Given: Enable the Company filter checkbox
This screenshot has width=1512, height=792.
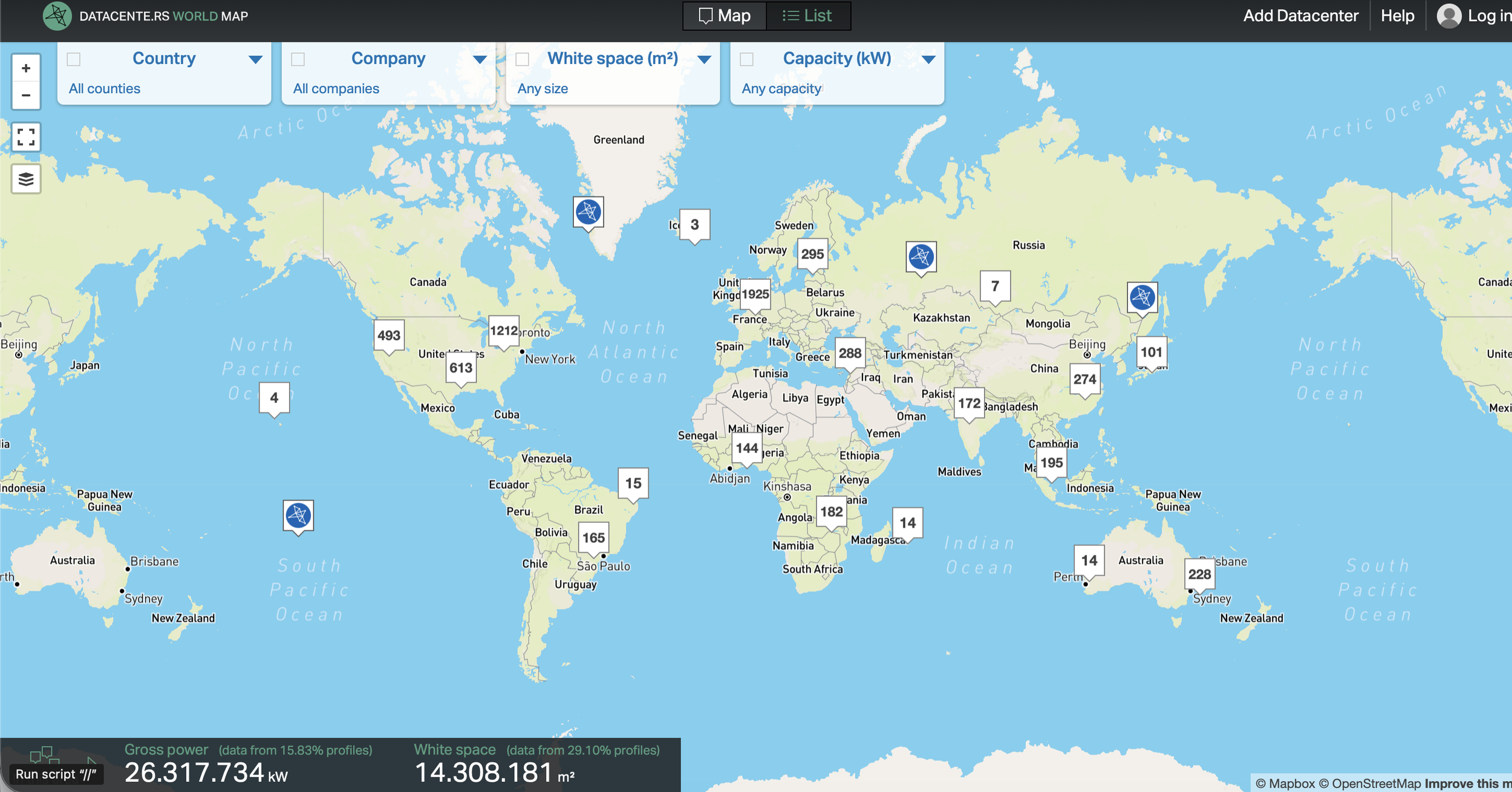Looking at the screenshot, I should 298,59.
